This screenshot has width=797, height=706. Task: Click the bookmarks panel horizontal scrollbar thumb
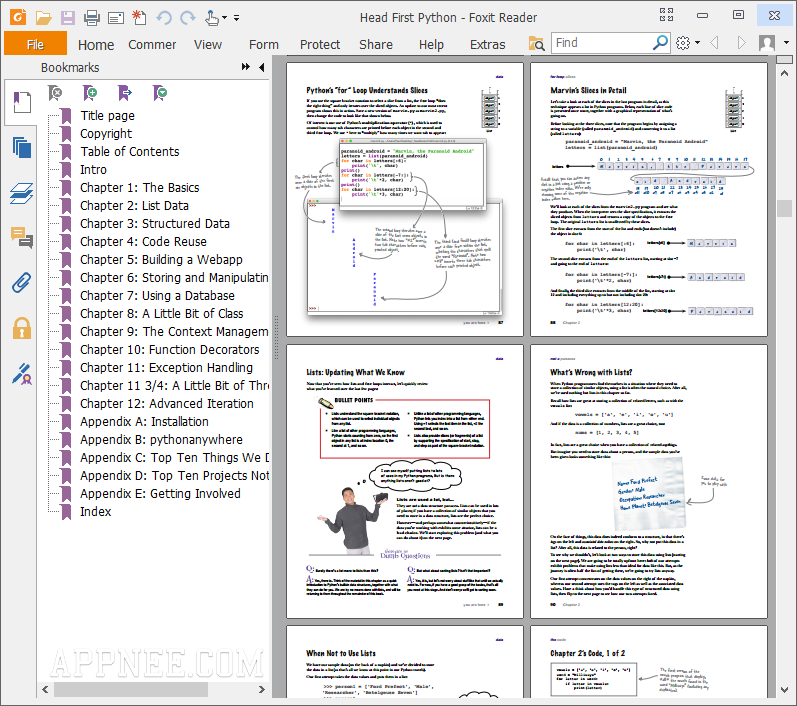131,690
